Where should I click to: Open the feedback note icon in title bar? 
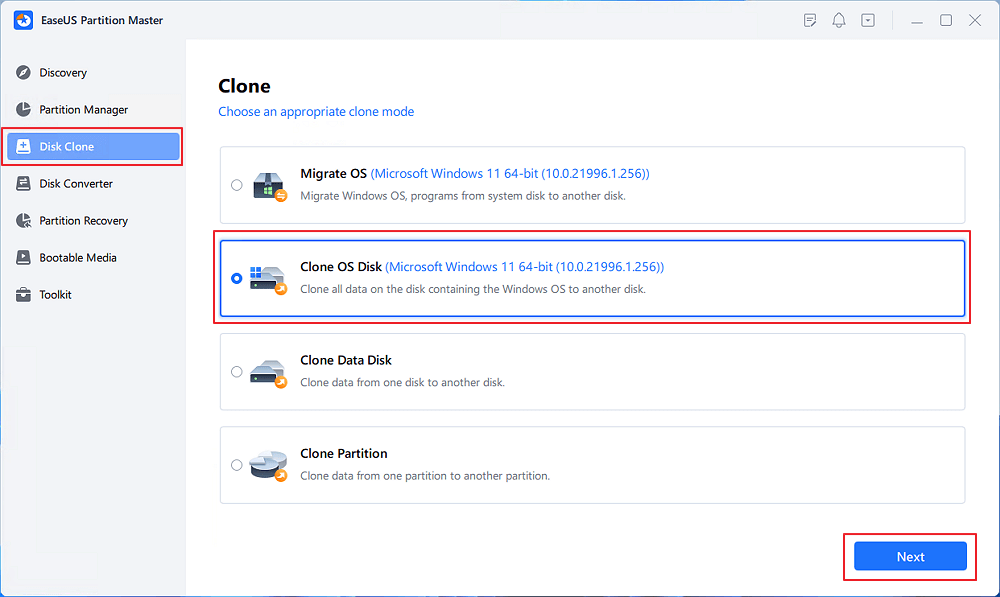(810, 20)
